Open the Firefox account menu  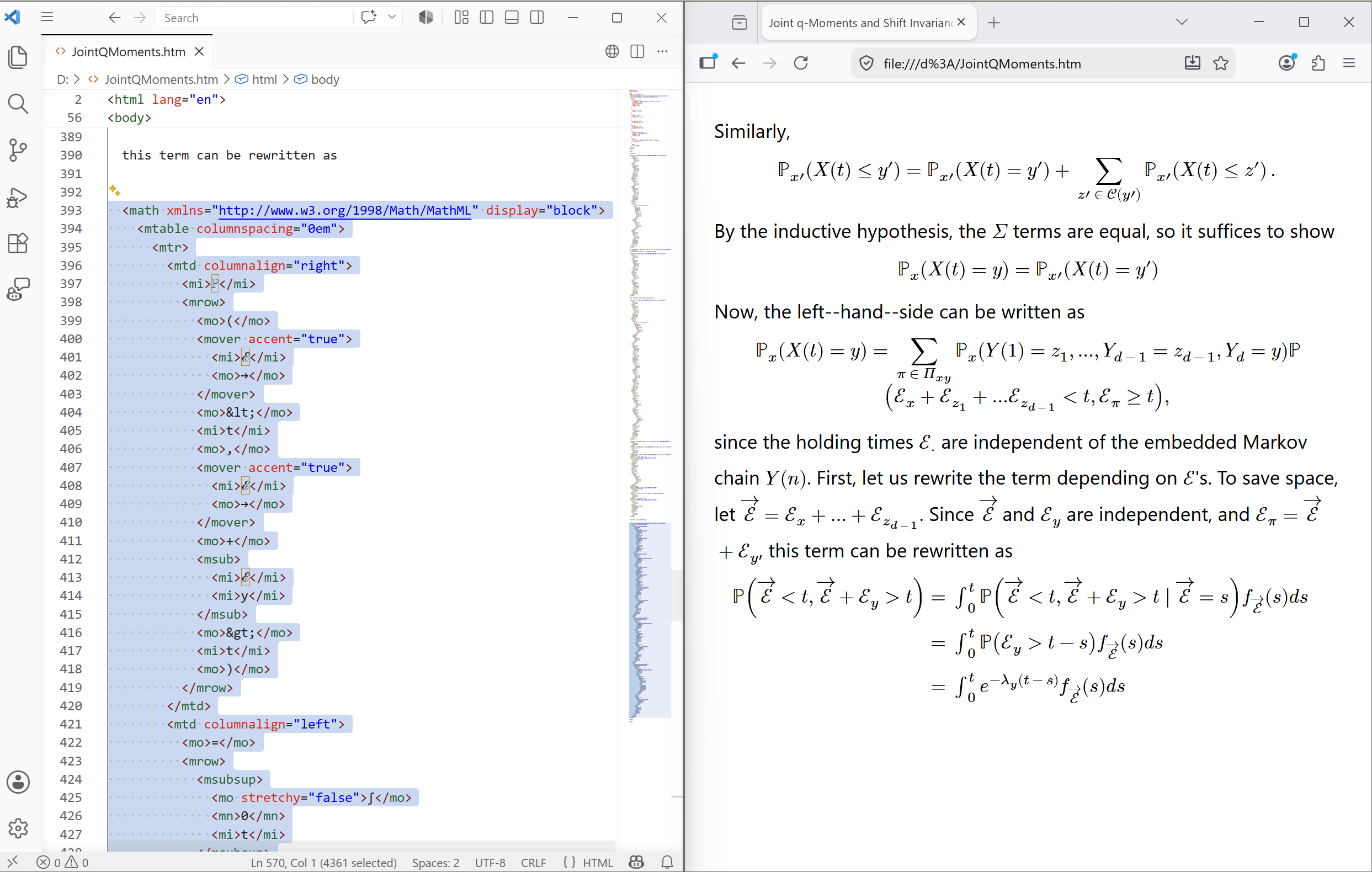[x=1287, y=62]
